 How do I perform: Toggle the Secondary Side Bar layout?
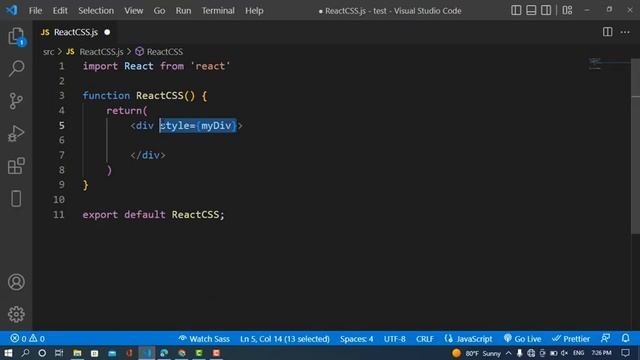tap(546, 10)
